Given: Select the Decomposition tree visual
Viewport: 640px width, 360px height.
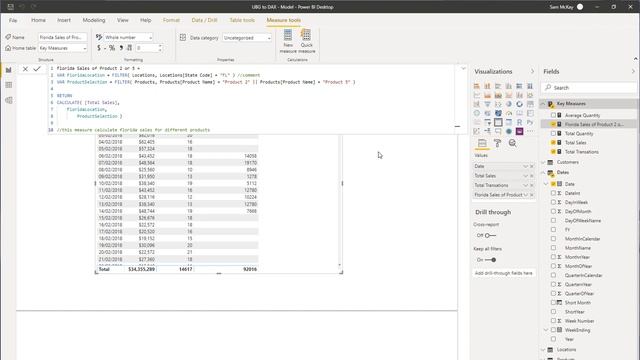Looking at the screenshot, I should (x=487, y=131).
